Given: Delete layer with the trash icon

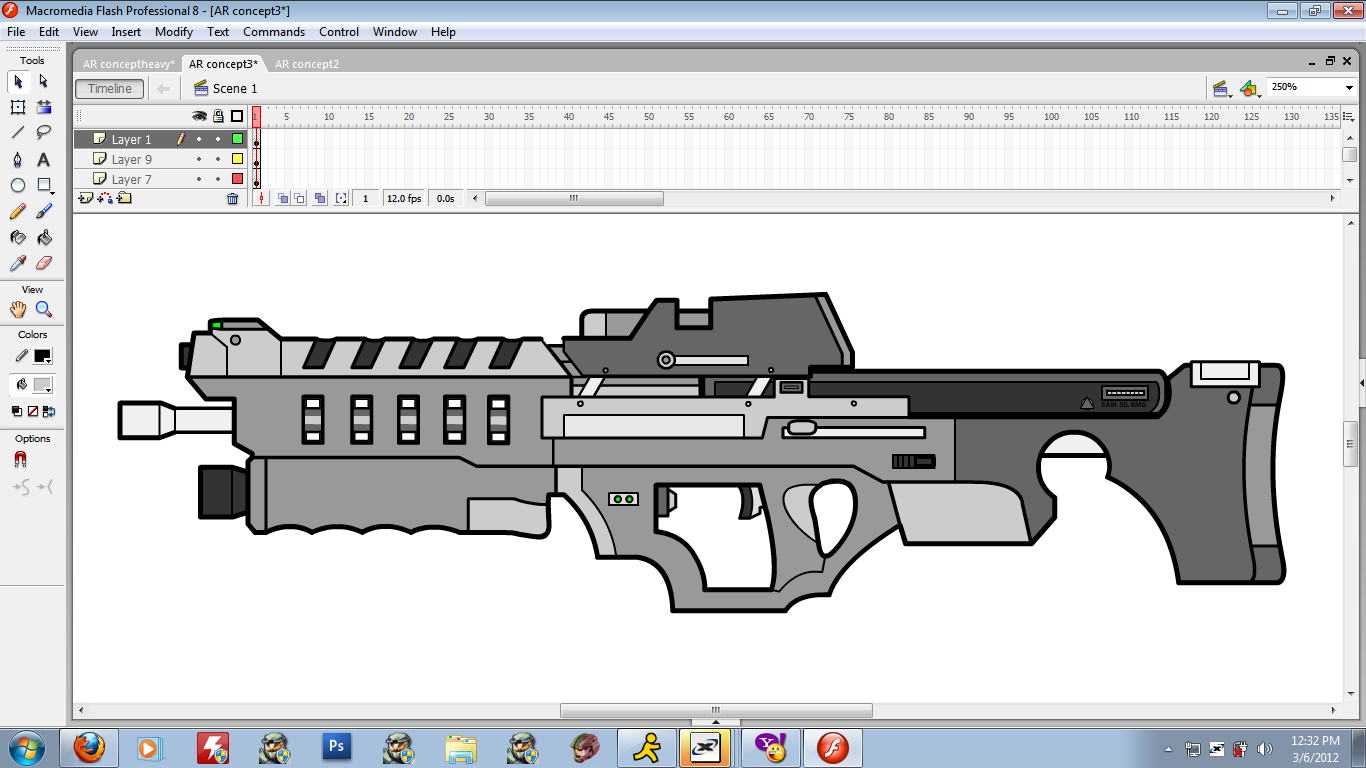Looking at the screenshot, I should (233, 199).
